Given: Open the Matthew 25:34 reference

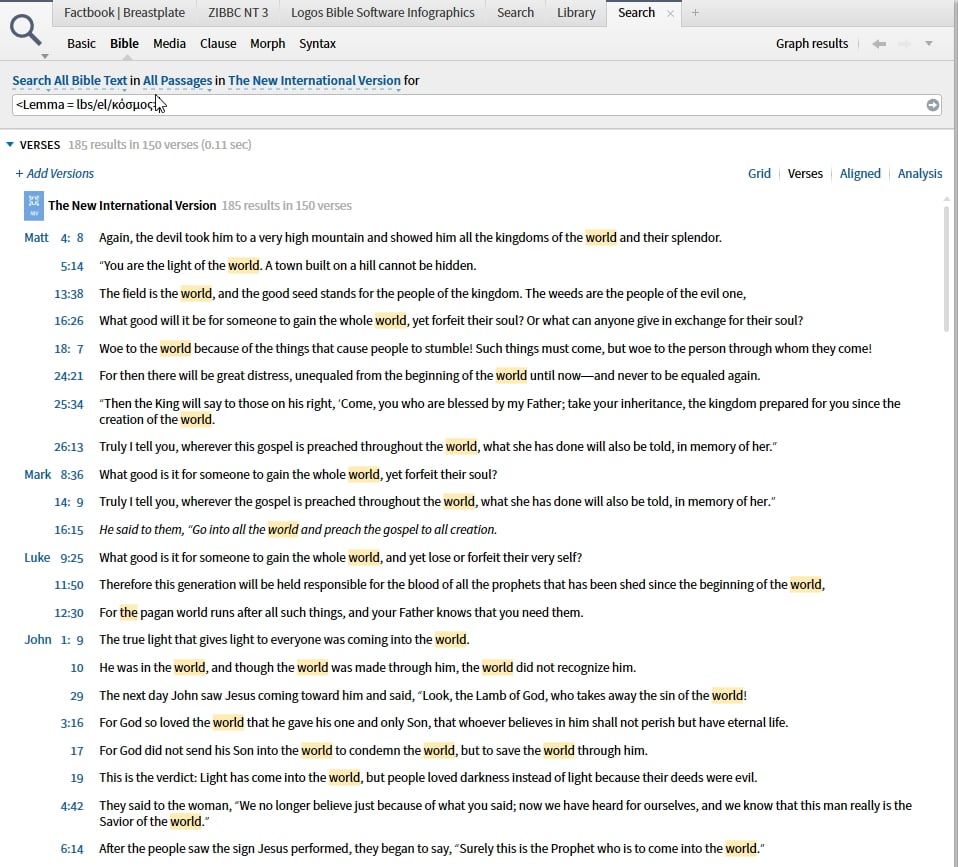Looking at the screenshot, I should [68, 404].
